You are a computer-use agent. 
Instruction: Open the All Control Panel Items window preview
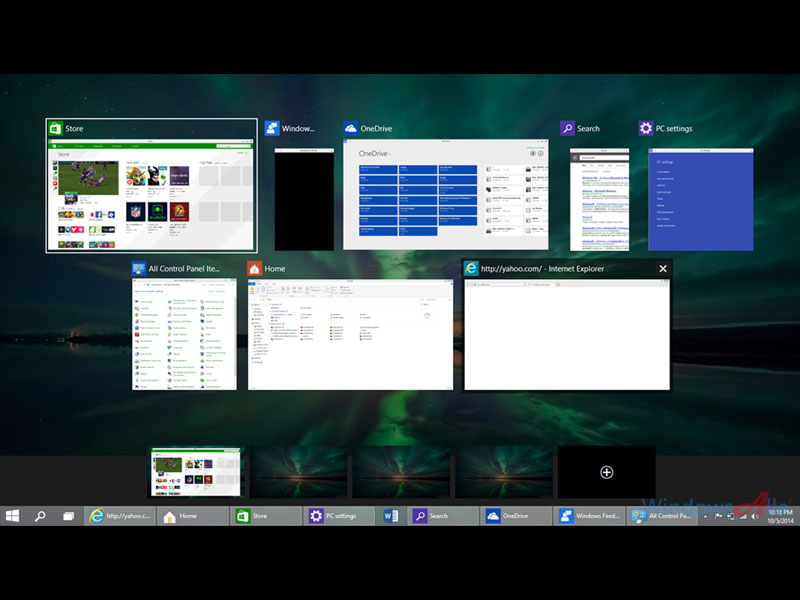187,335
